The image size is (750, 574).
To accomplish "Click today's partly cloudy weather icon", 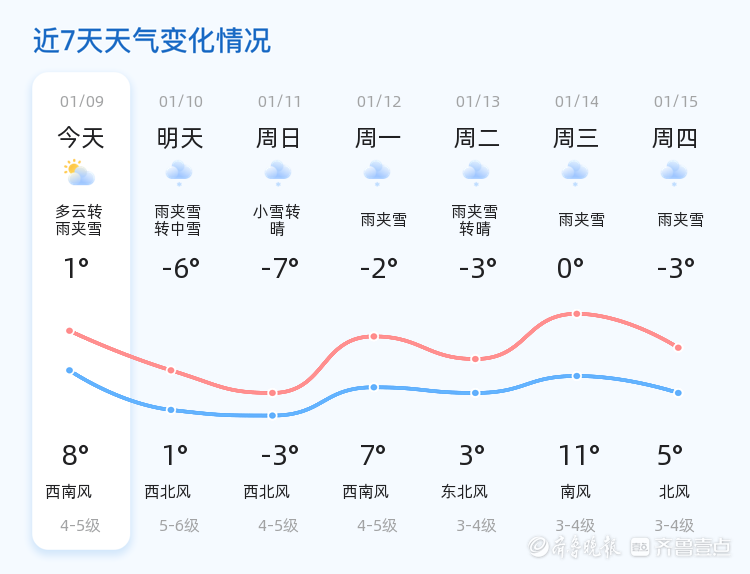I will click(x=79, y=173).
